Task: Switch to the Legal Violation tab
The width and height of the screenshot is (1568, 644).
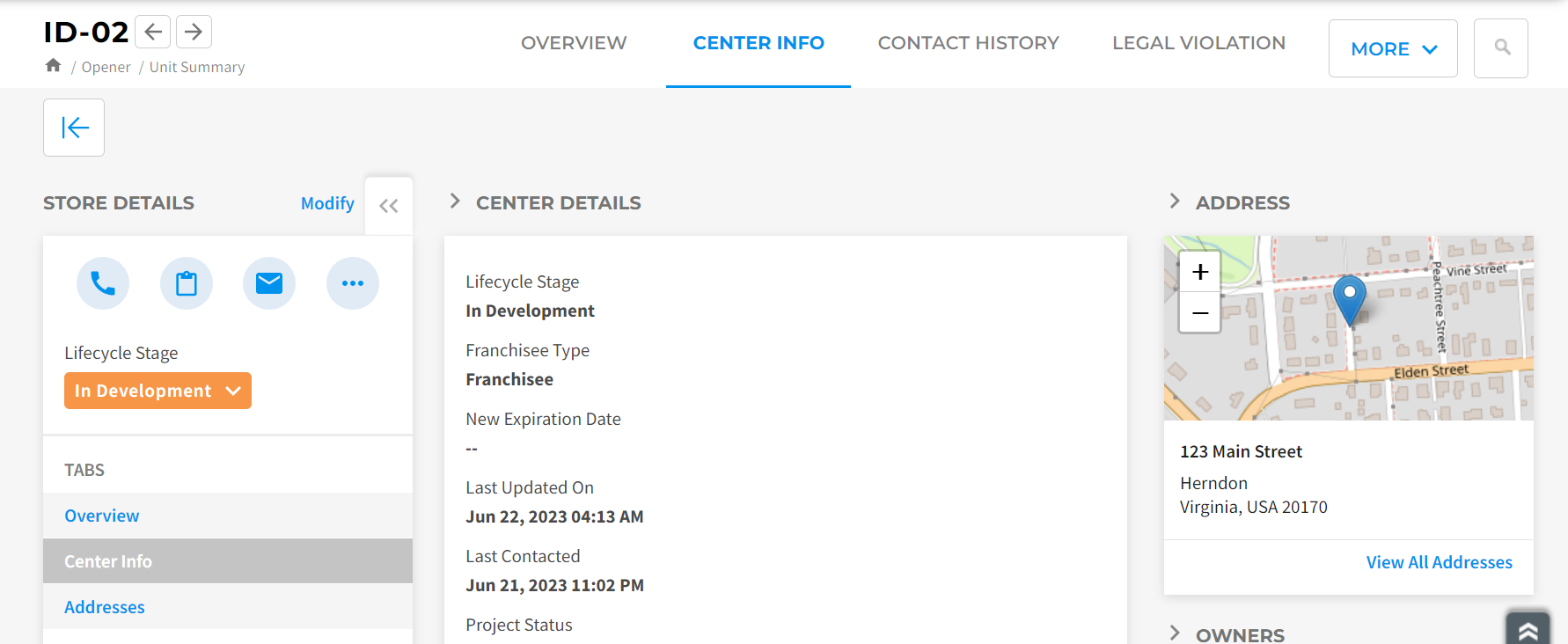Action: point(1198,43)
